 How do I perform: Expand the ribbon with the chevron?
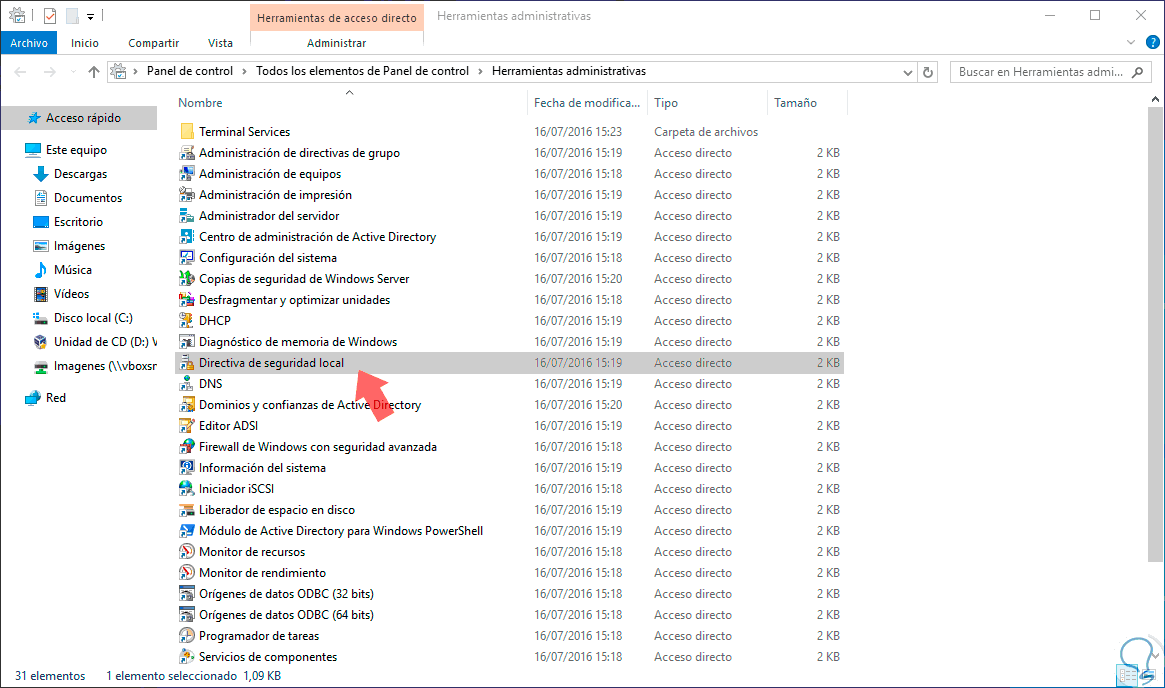1131,42
